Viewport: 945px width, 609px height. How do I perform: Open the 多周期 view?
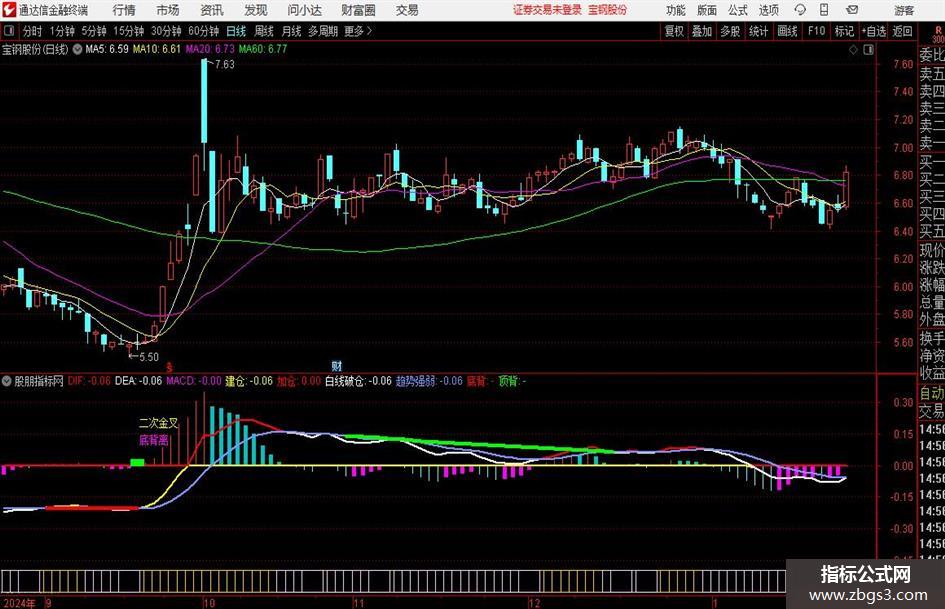tap(323, 31)
